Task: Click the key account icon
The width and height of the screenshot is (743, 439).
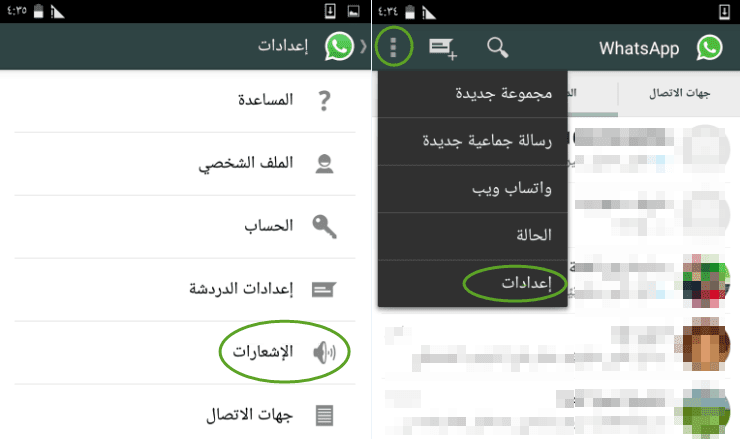Action: tap(325, 227)
